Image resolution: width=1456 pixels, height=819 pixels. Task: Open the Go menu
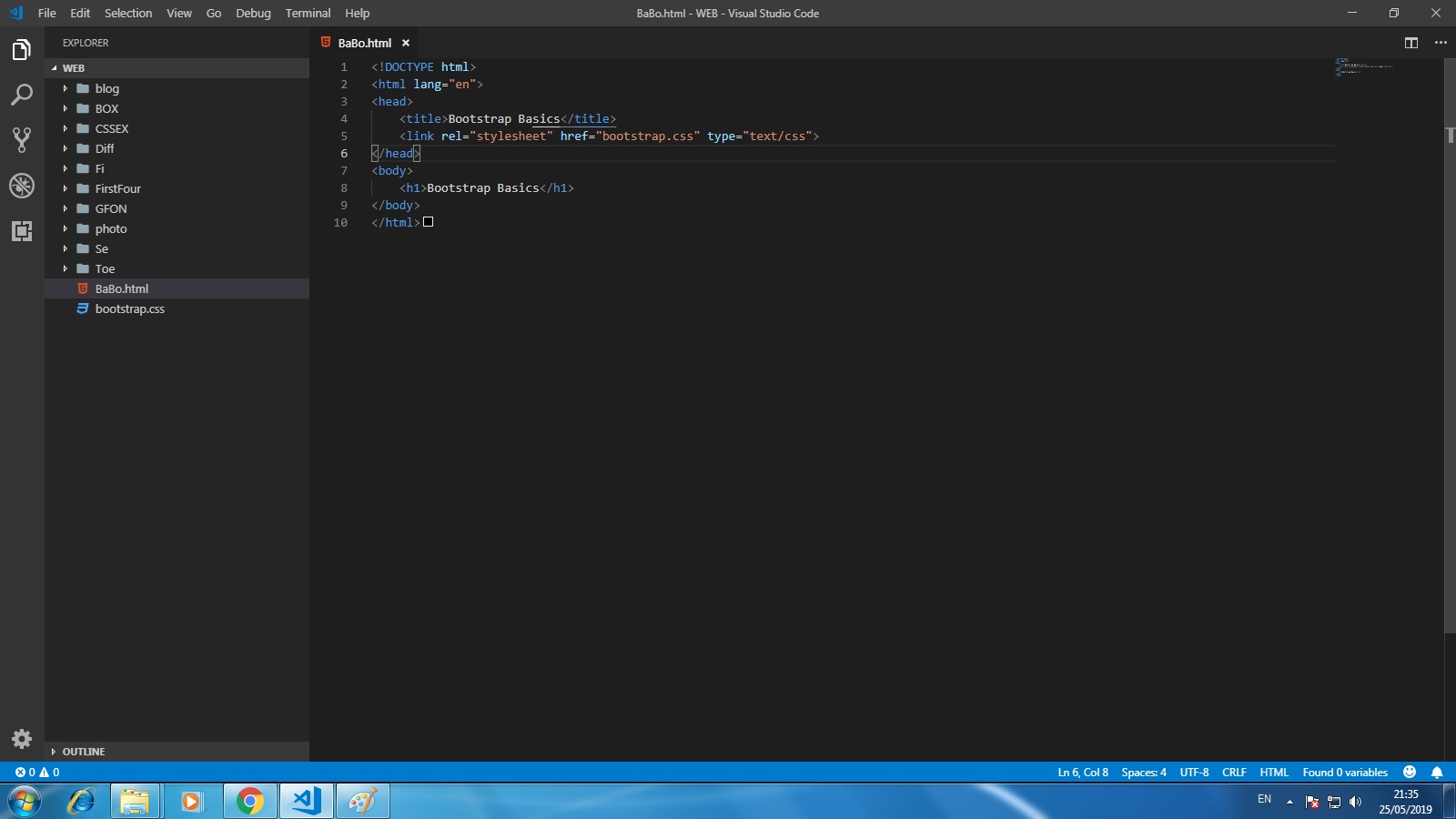point(214,13)
